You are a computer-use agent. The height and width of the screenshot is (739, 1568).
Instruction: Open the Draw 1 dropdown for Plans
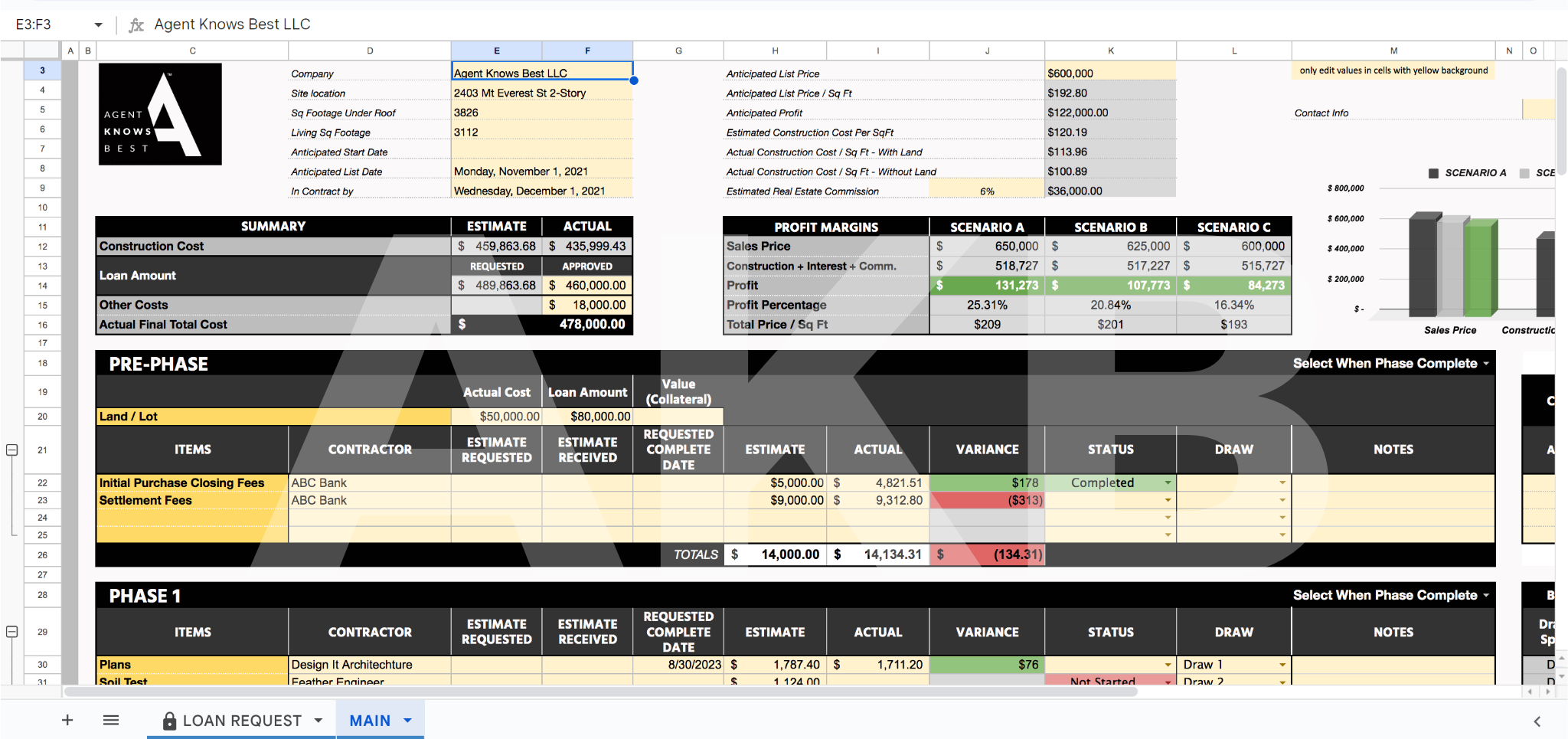point(1282,665)
